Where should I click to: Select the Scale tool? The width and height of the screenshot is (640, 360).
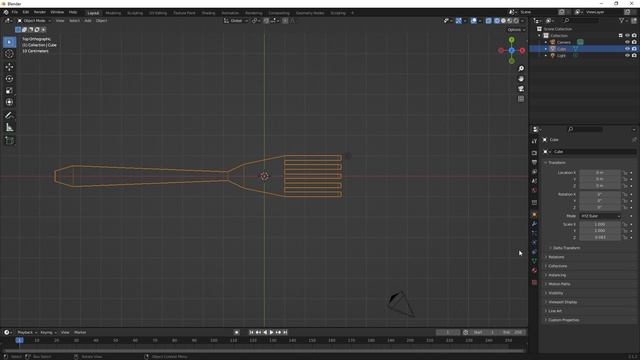click(x=9, y=90)
